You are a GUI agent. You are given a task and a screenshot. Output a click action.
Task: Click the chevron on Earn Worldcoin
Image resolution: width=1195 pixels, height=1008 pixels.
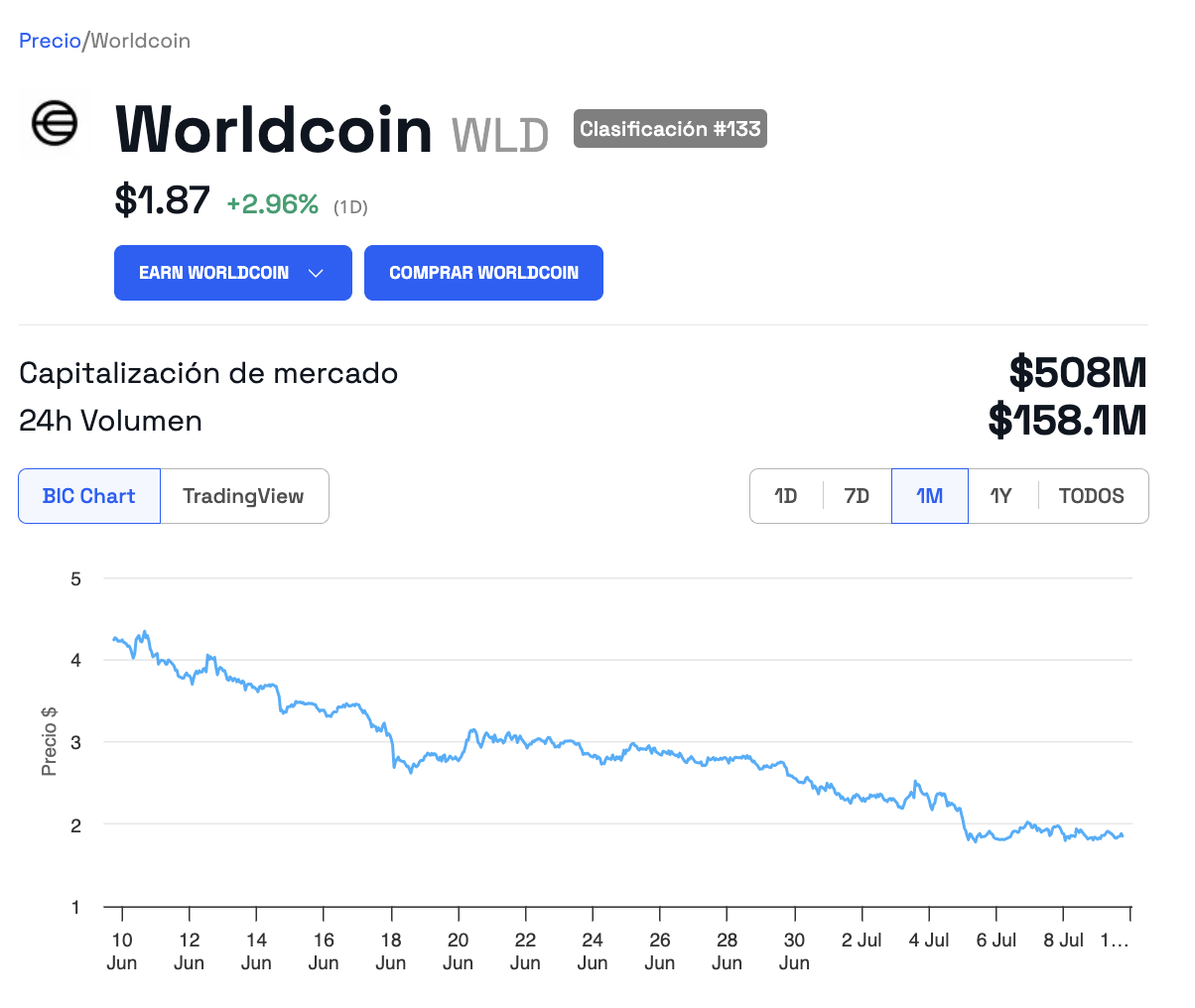pyautogui.click(x=317, y=273)
